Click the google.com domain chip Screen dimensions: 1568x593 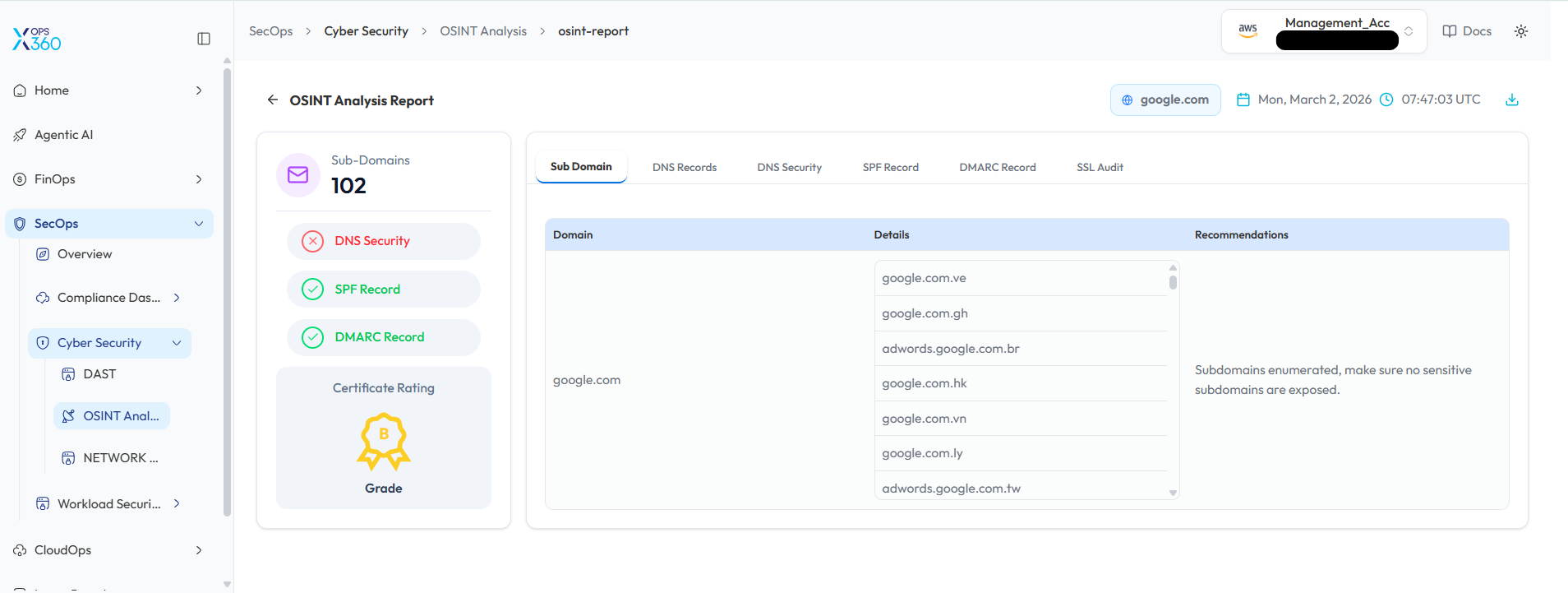pyautogui.click(x=1165, y=100)
